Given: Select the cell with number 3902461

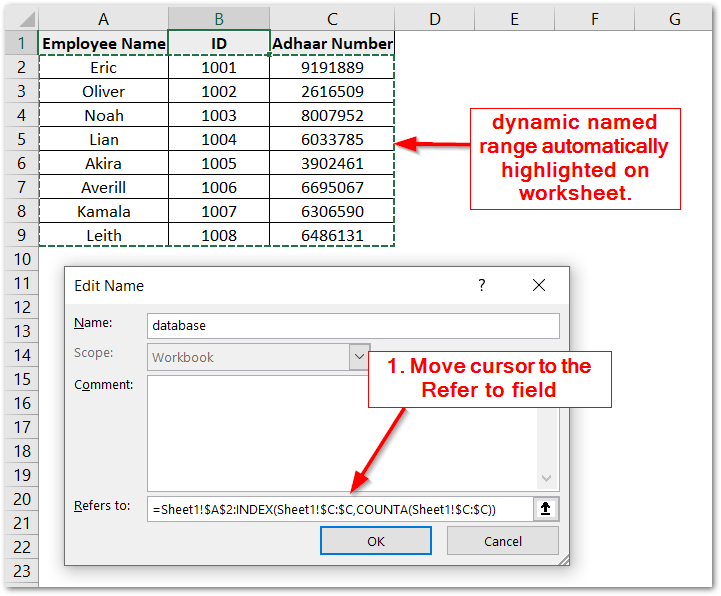Looking at the screenshot, I should point(332,163).
